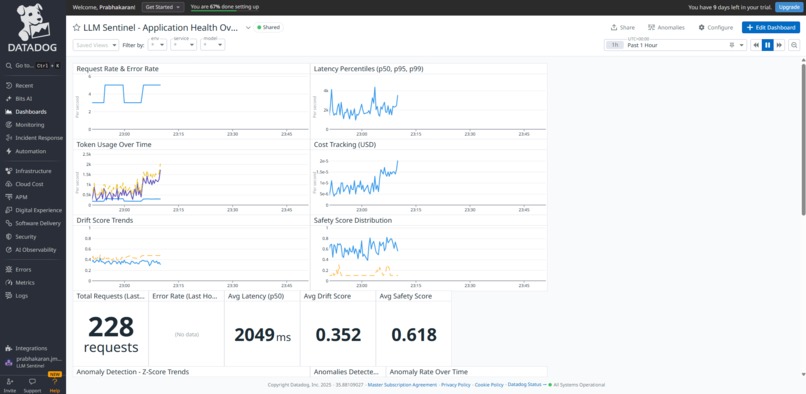Click the Latency Percentiles widget title
Screen dimensions: 806x394
[x=369, y=68]
